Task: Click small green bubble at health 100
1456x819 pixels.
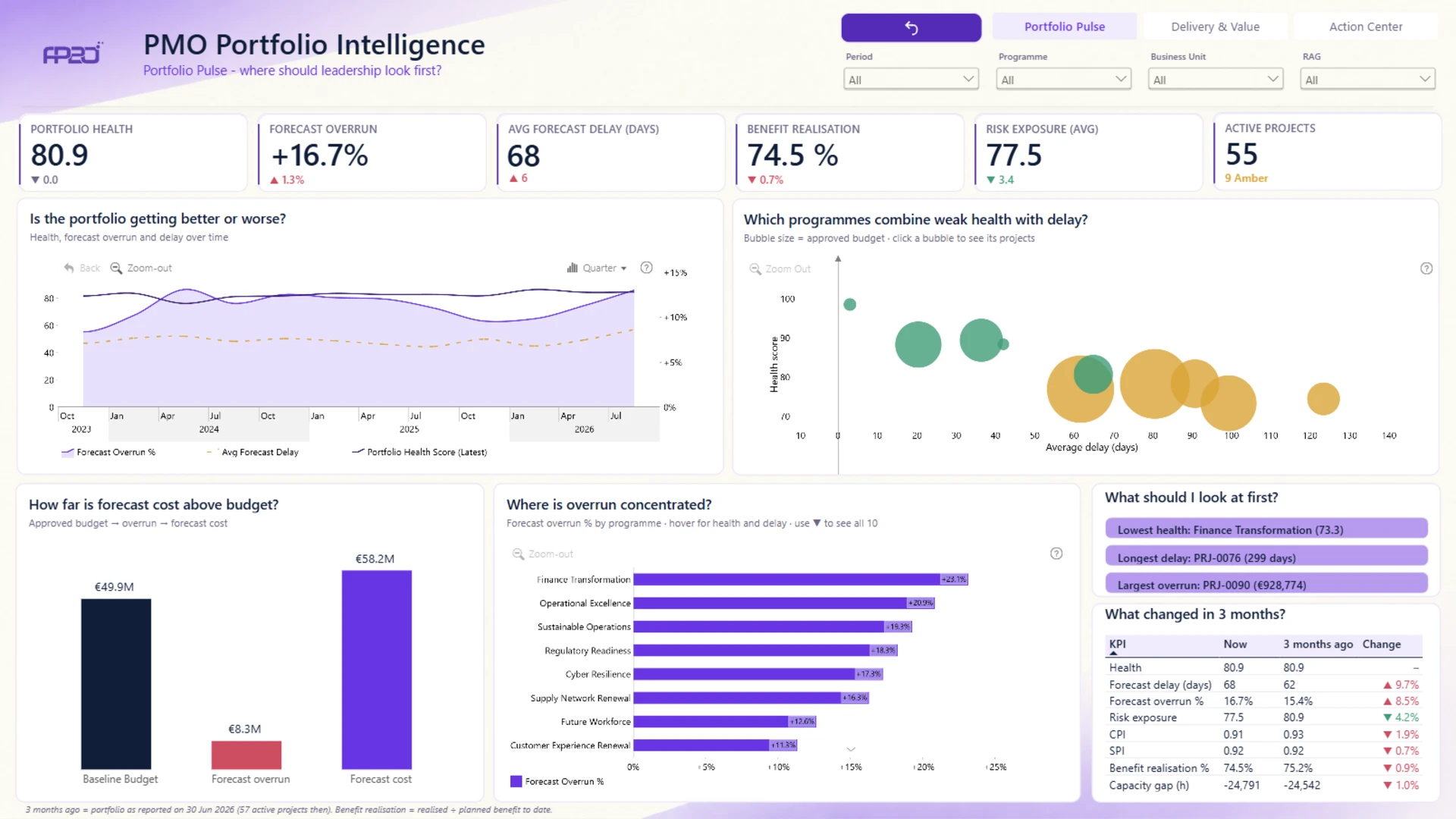Action: [850, 304]
